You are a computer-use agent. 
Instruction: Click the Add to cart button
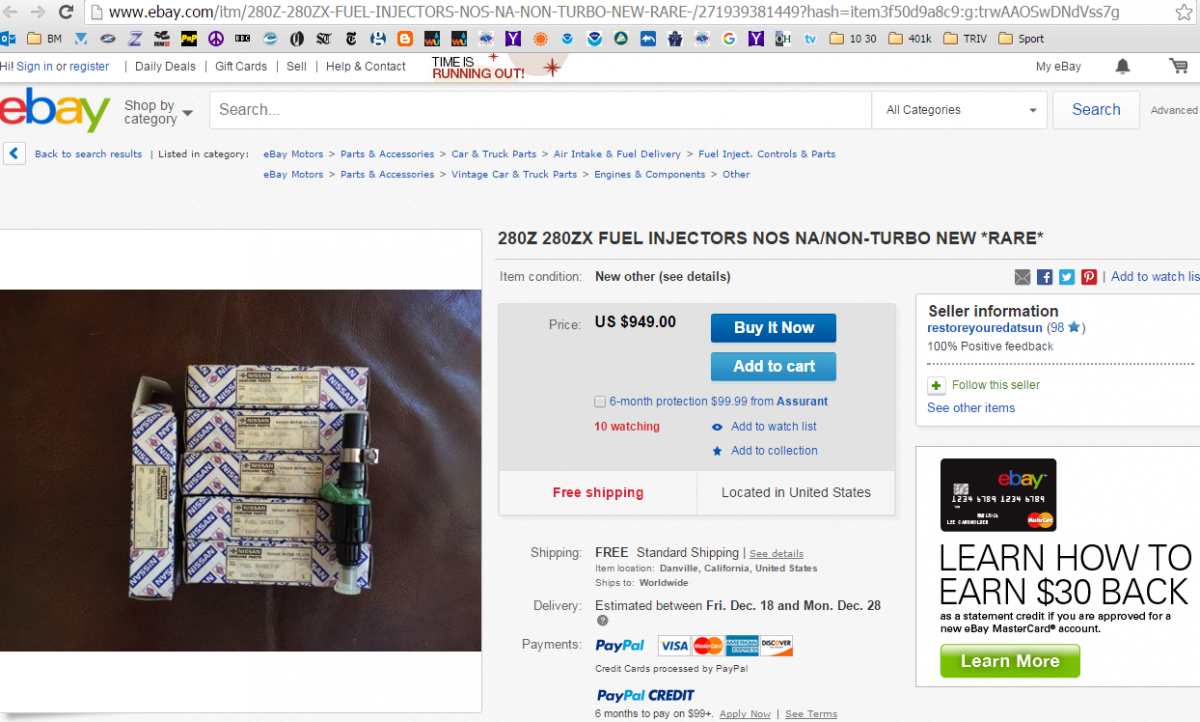click(773, 366)
